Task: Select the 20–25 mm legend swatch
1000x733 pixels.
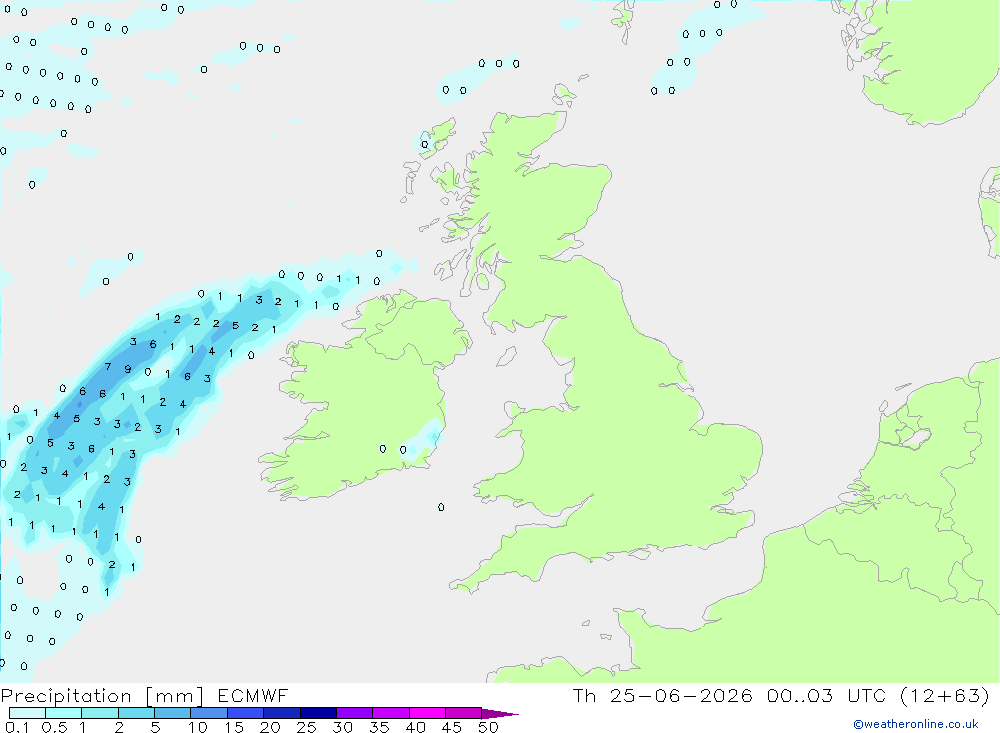Action: click(x=281, y=713)
